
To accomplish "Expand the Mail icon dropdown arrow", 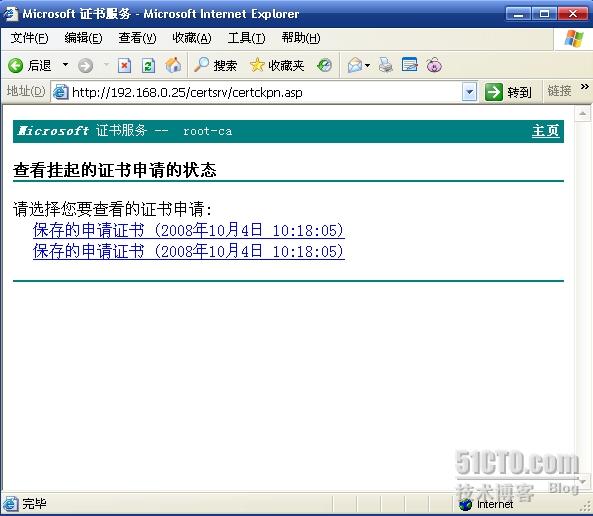I will 367,66.
